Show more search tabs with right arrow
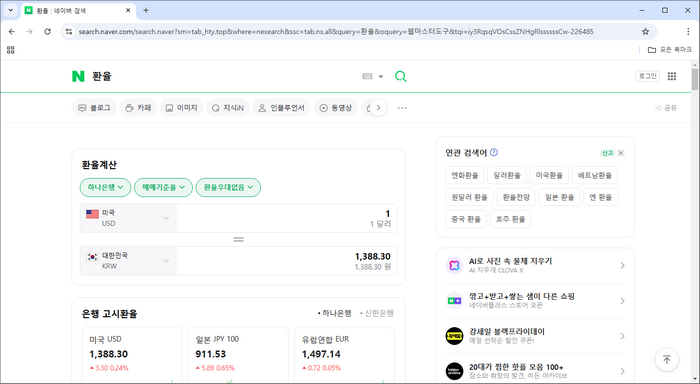 click(379, 108)
